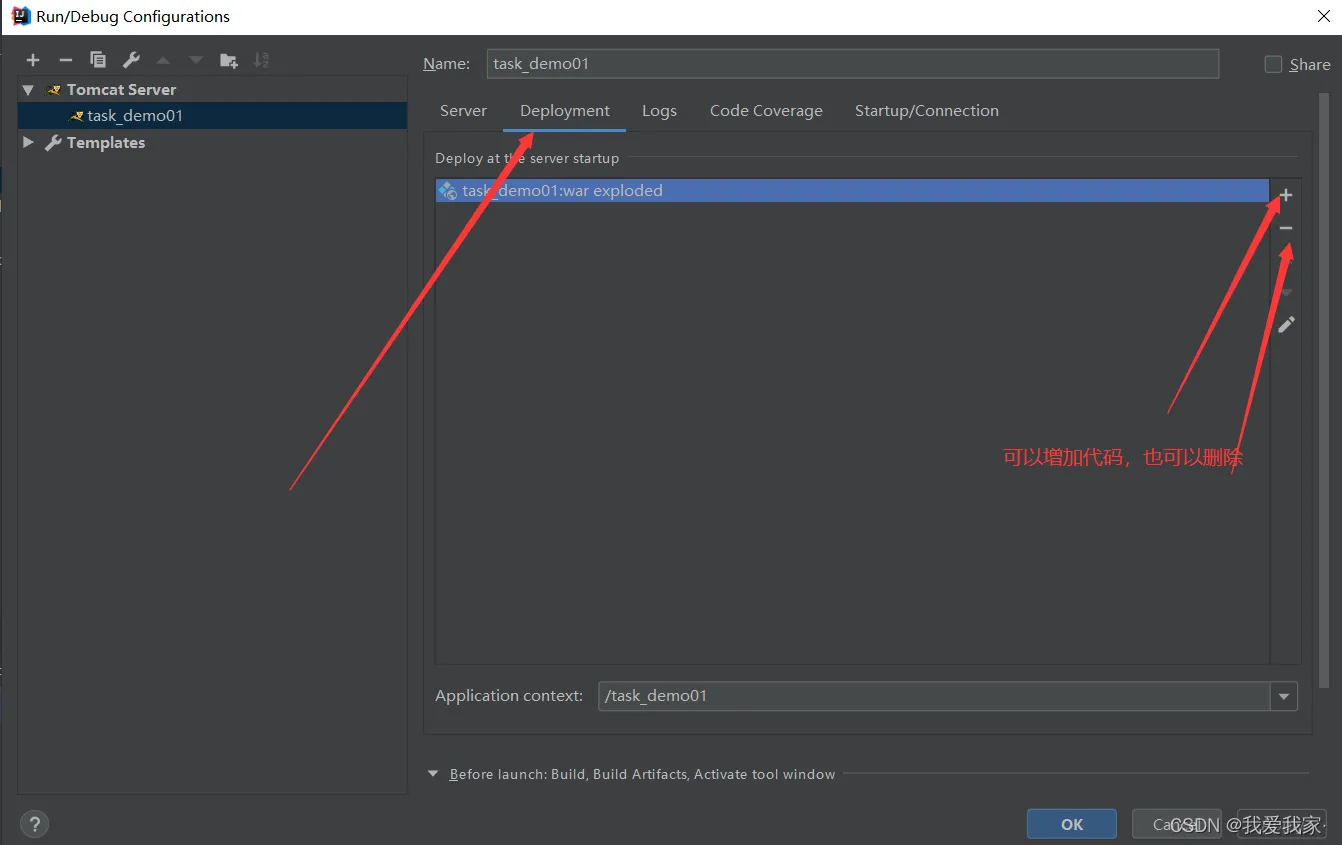Open edit defaults wrench icon
1342x845 pixels.
click(x=131, y=61)
